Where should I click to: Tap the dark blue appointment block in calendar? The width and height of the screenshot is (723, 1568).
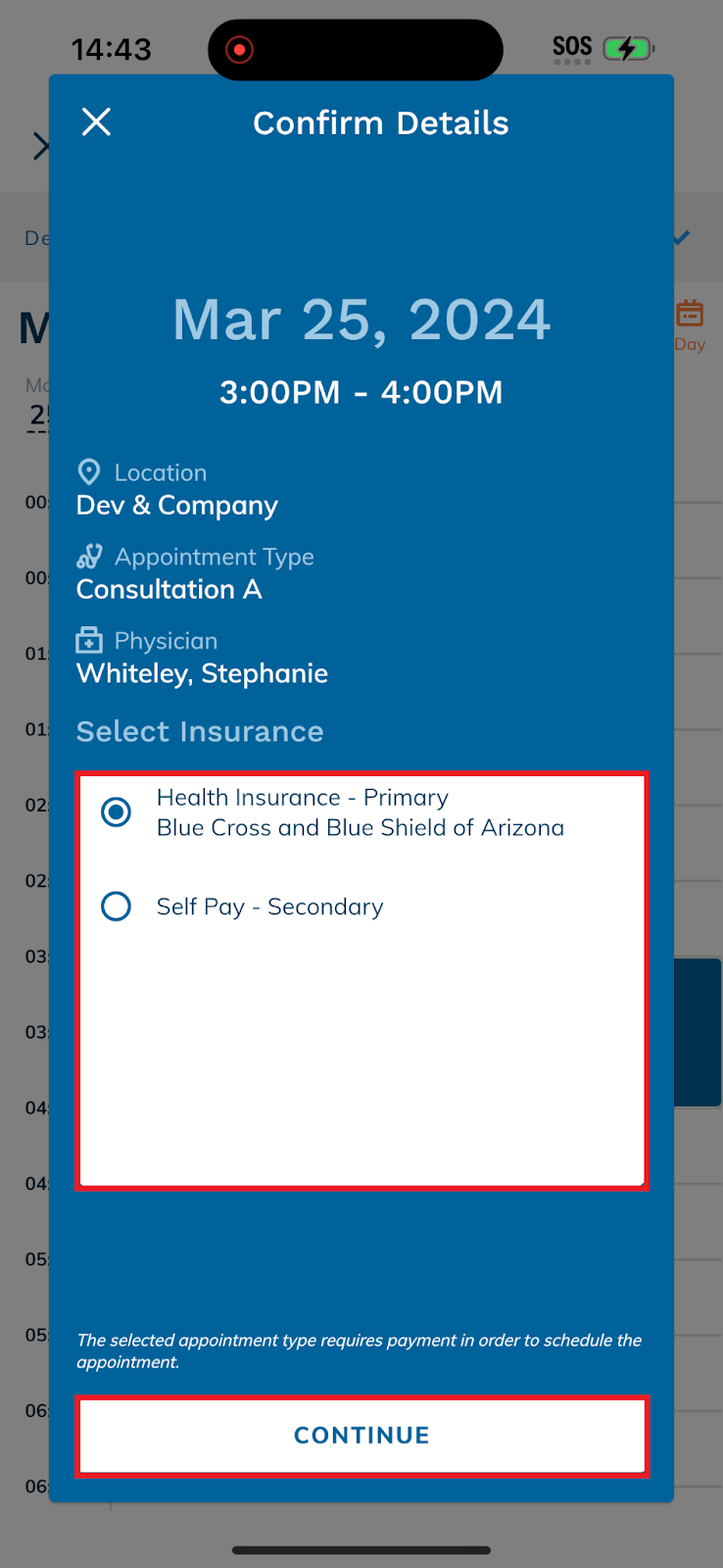(698, 1033)
